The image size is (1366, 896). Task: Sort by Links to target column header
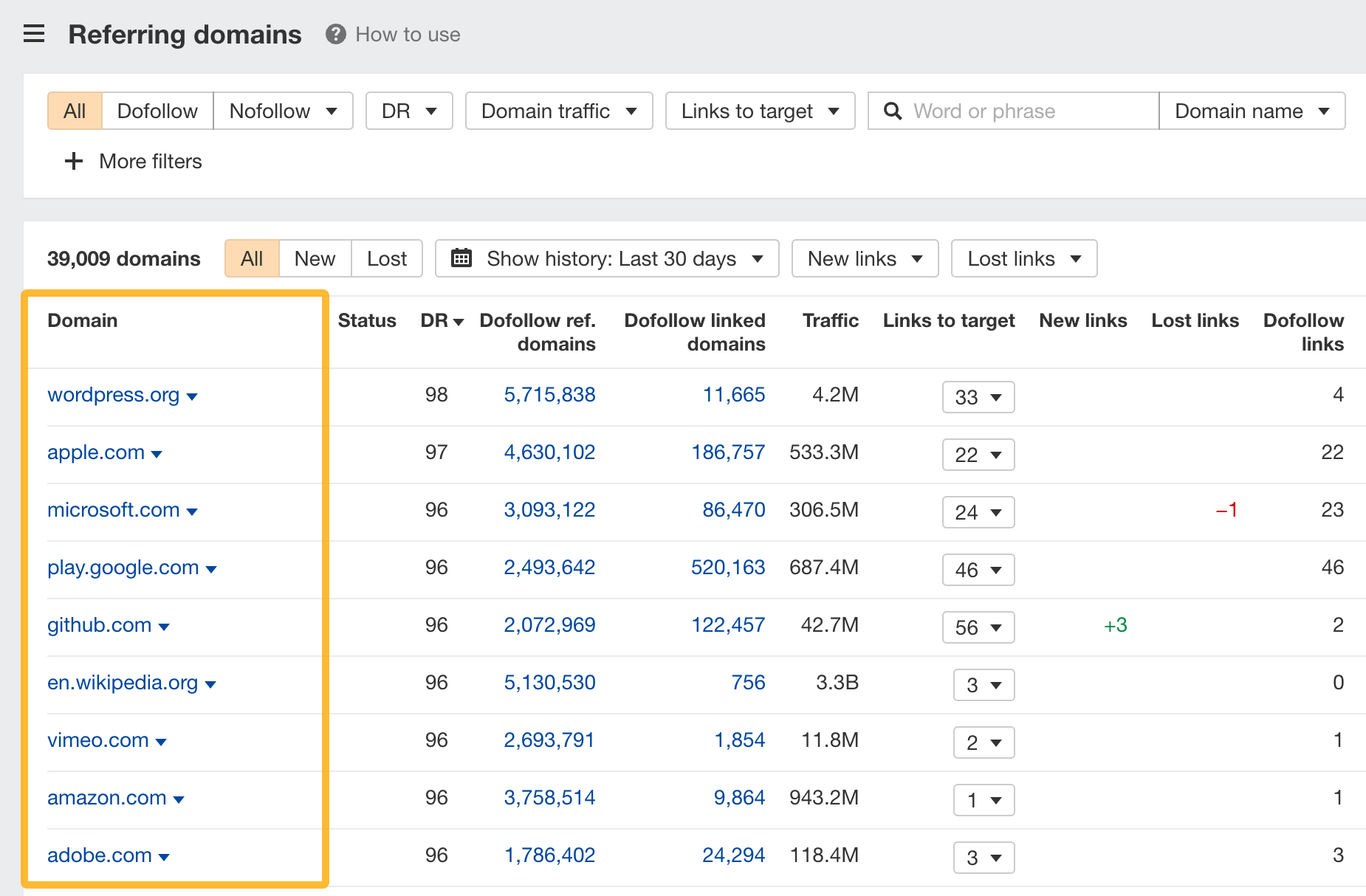coord(949,320)
